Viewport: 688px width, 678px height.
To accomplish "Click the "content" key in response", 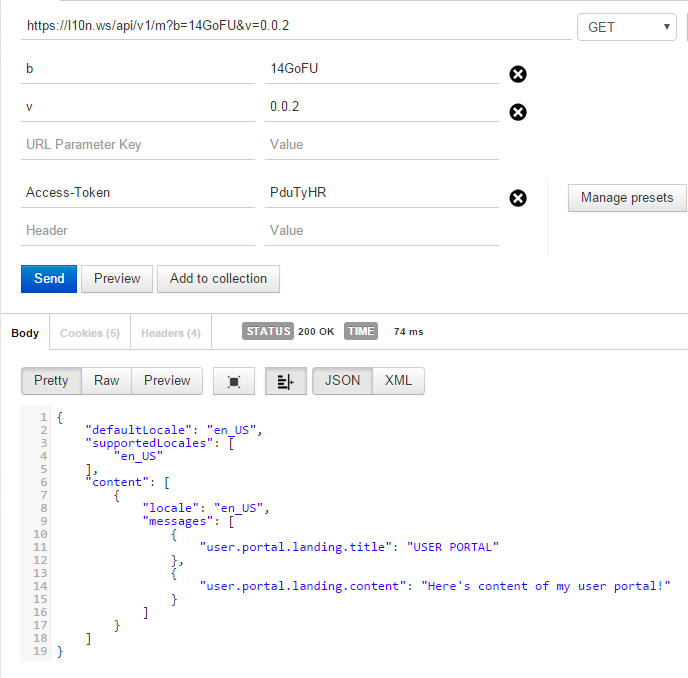I will point(117,482).
